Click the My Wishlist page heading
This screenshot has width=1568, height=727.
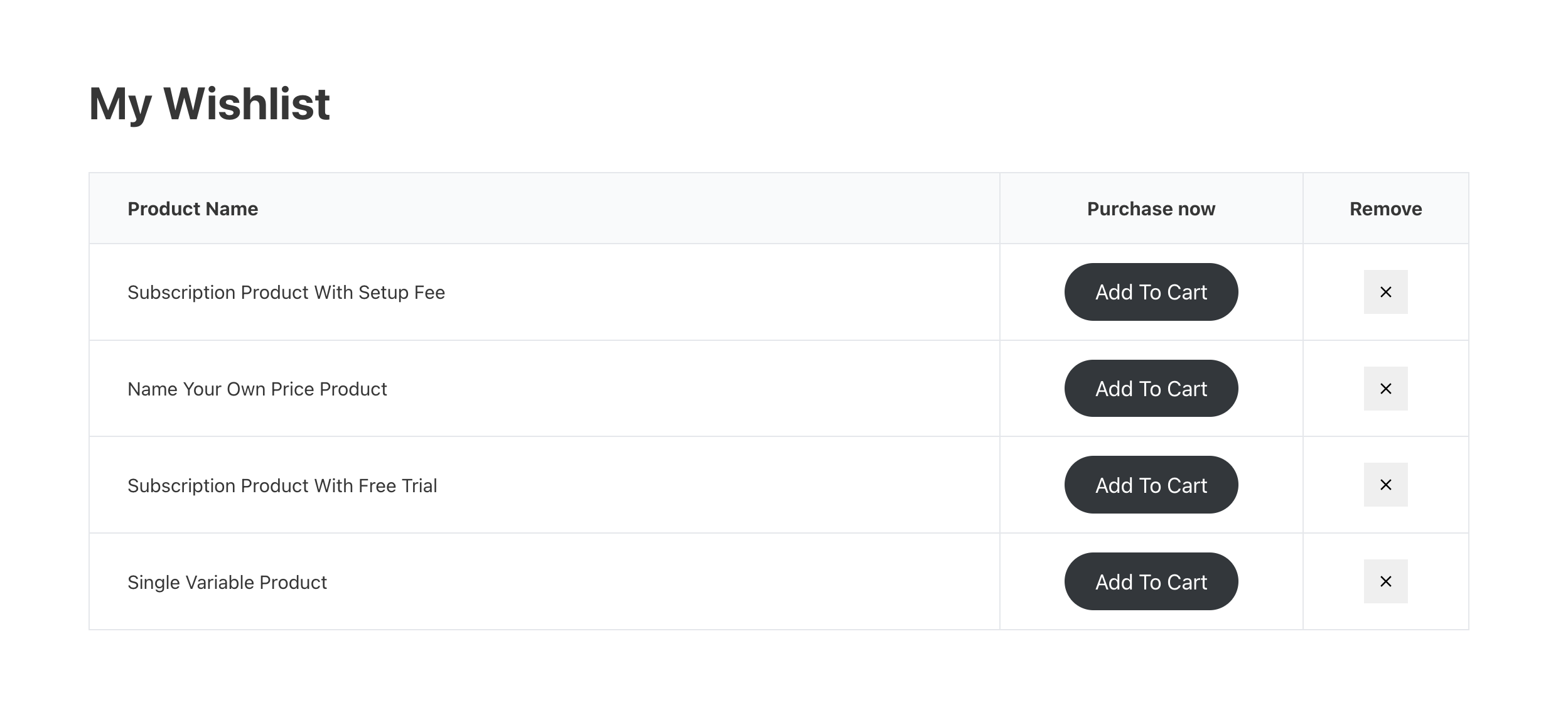(x=210, y=104)
